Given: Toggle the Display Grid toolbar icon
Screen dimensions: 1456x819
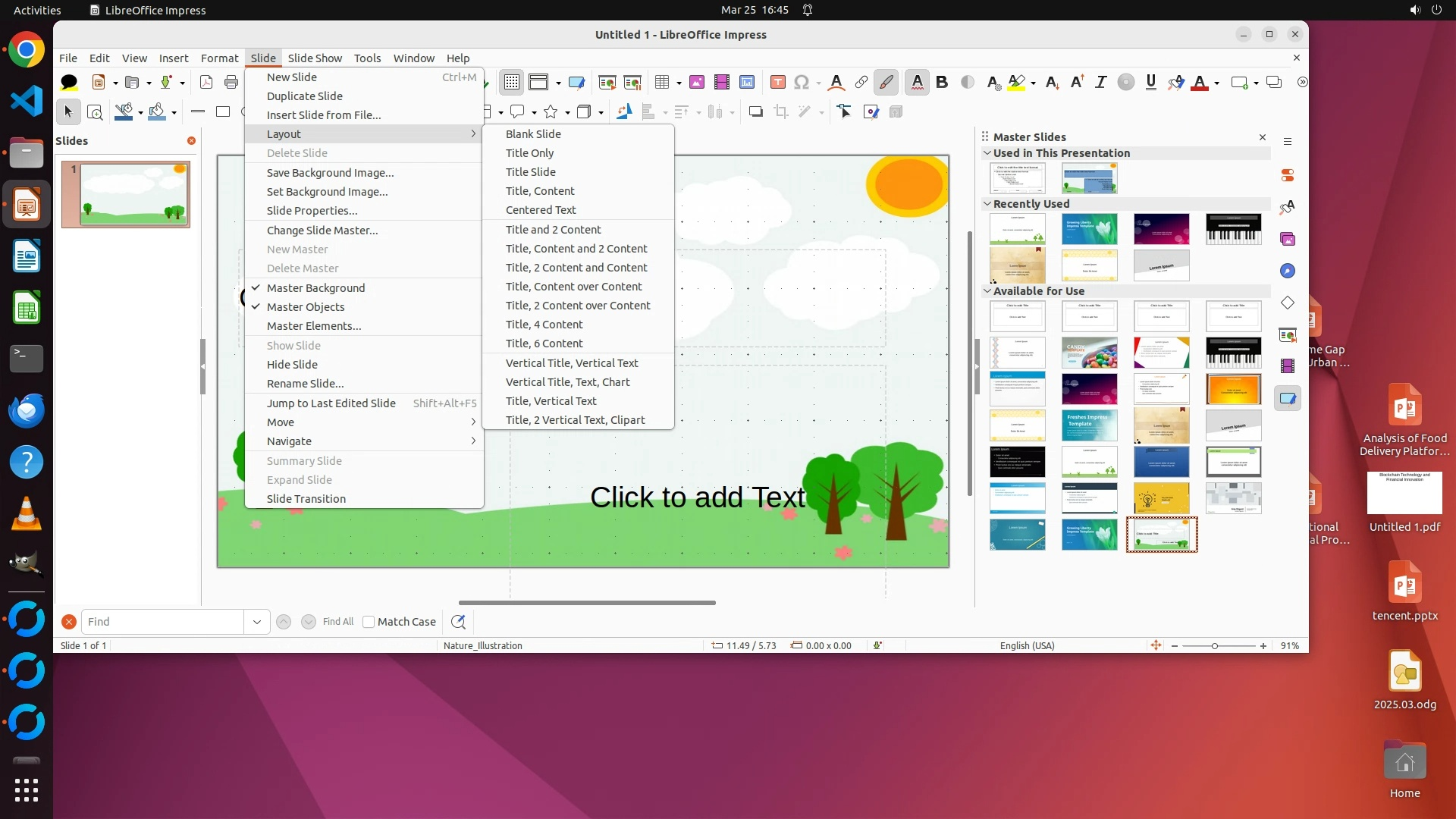Looking at the screenshot, I should 512,82.
